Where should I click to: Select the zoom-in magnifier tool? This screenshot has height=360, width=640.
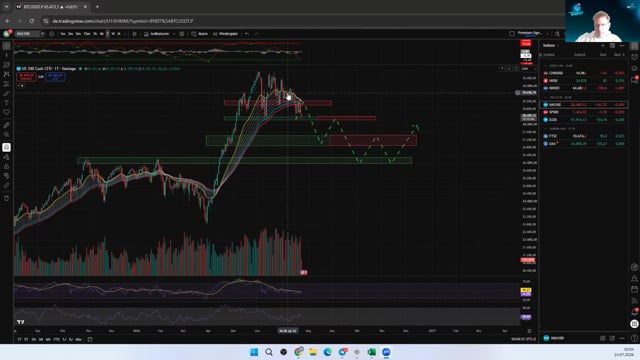(7, 134)
